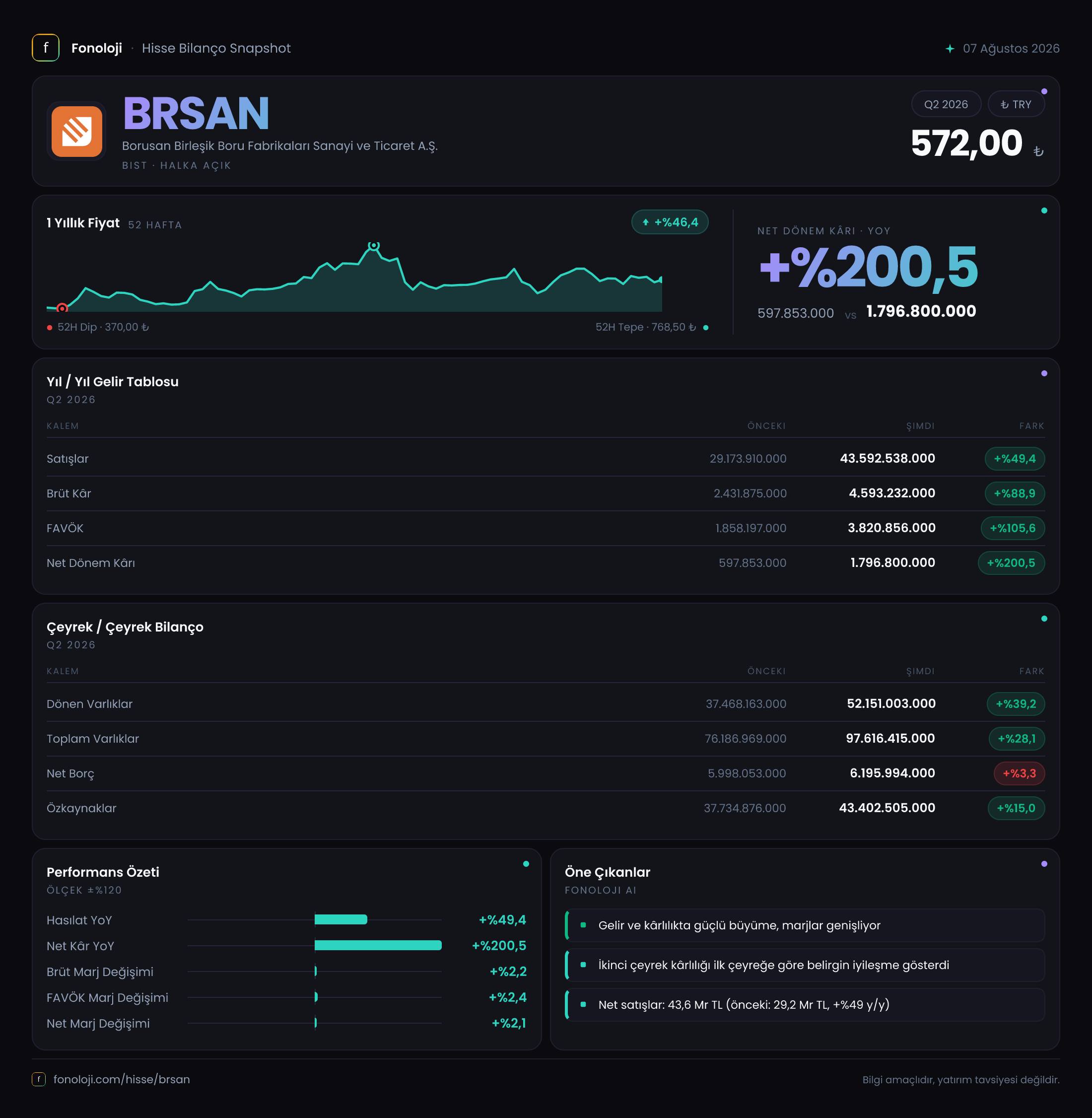Click the FAVÖK +%105,6 badge
Image resolution: width=1092 pixels, height=1118 pixels.
coord(1013,528)
